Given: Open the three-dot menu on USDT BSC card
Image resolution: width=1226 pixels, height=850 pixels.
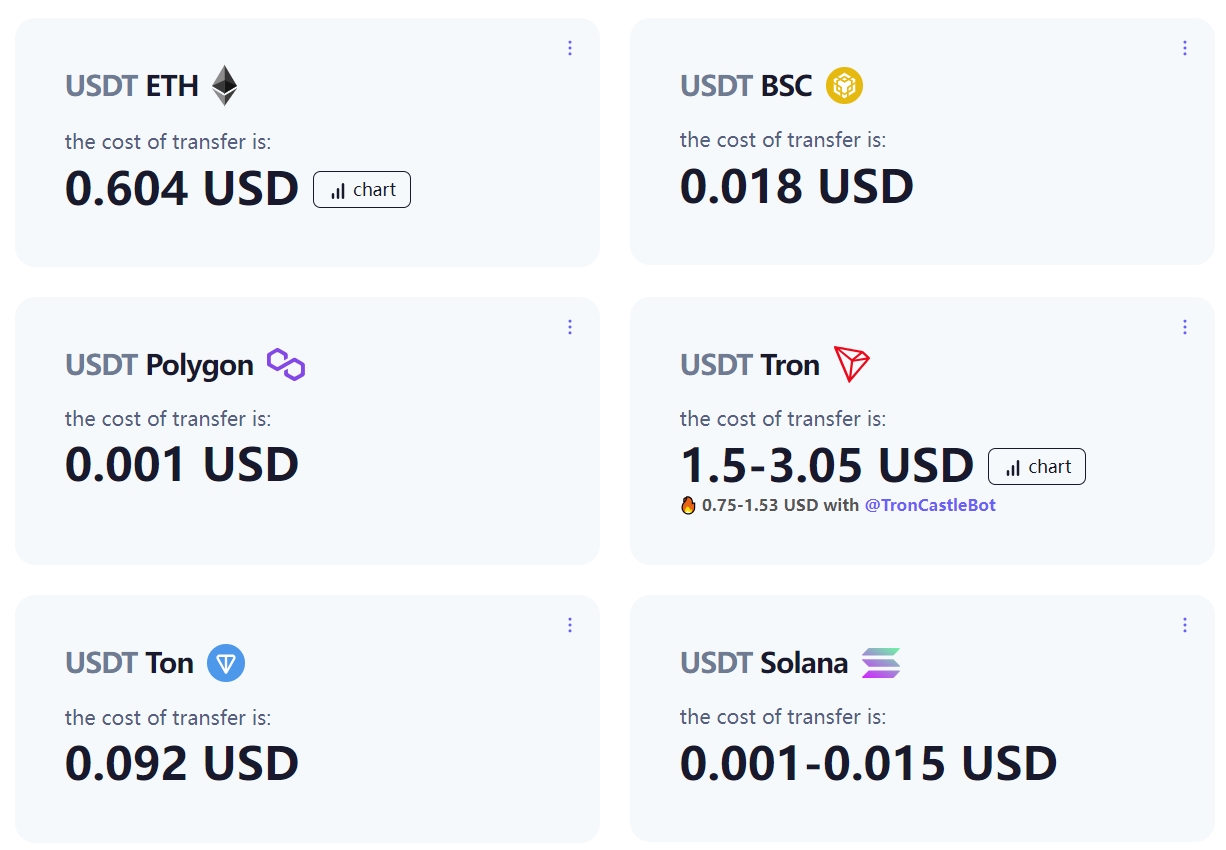Looking at the screenshot, I should point(1185,48).
